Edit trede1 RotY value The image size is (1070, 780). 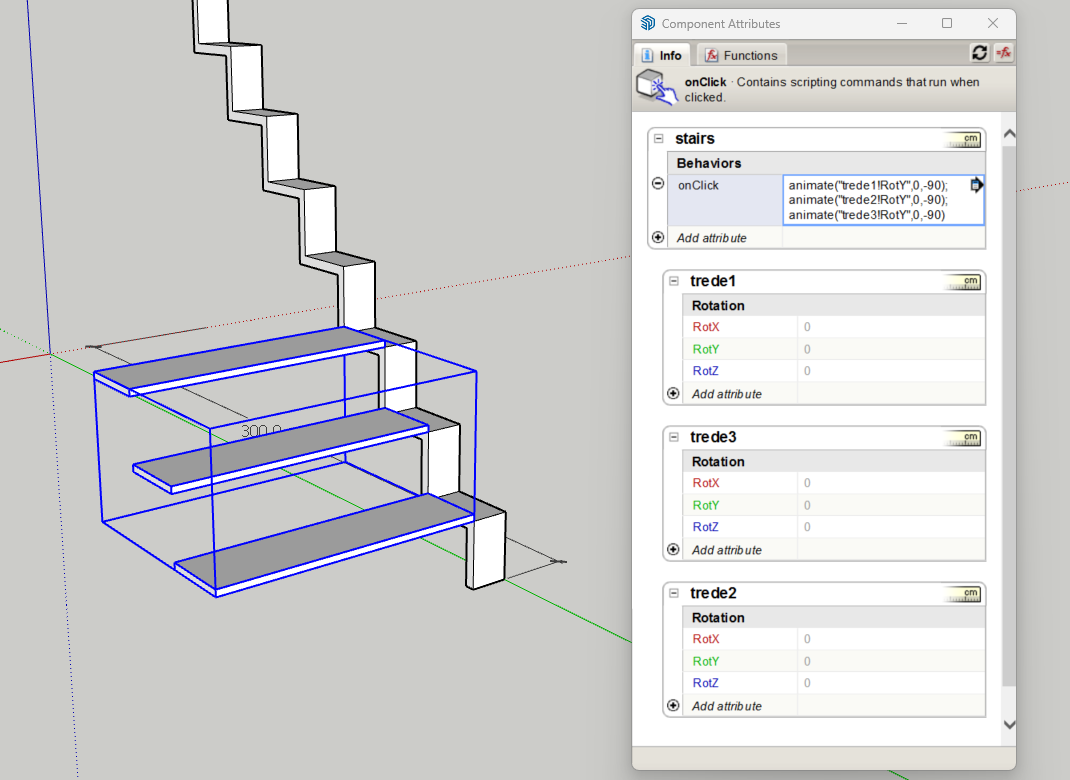pos(891,349)
